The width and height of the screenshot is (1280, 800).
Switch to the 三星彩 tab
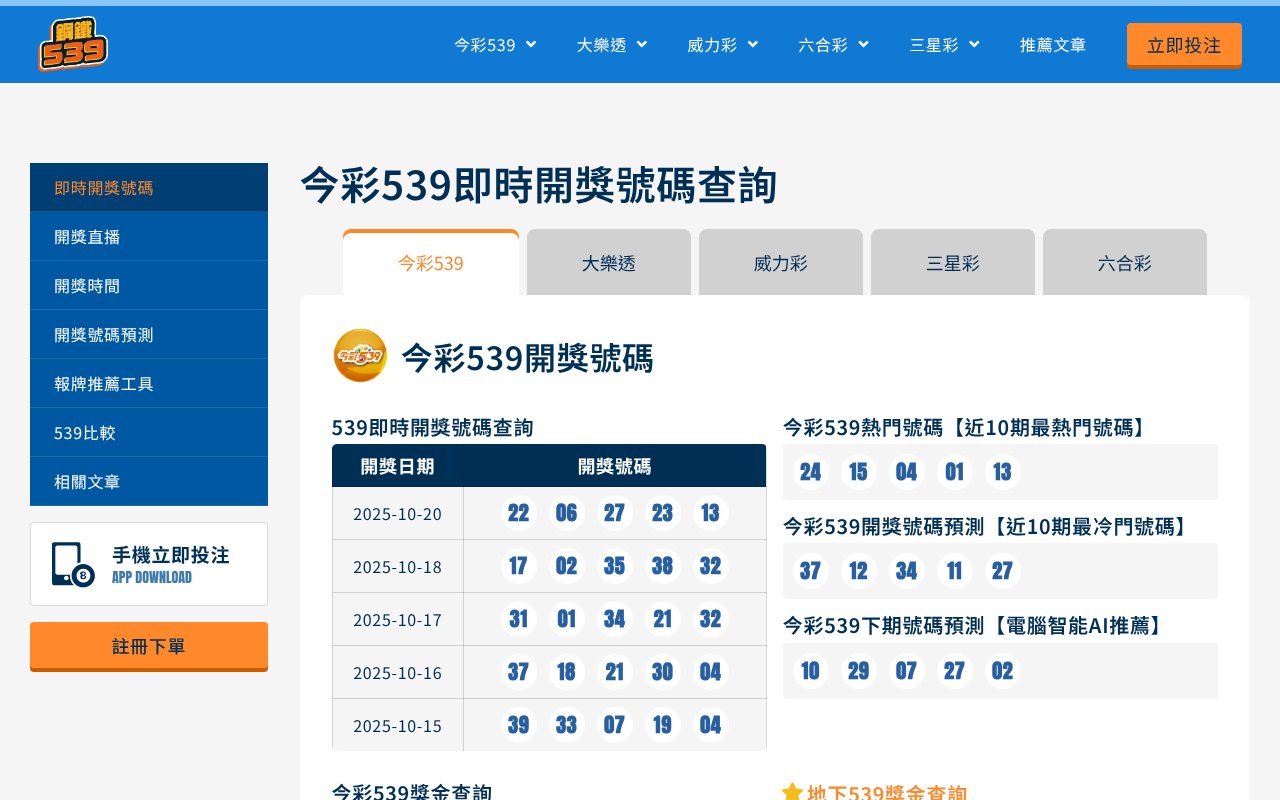(952, 263)
